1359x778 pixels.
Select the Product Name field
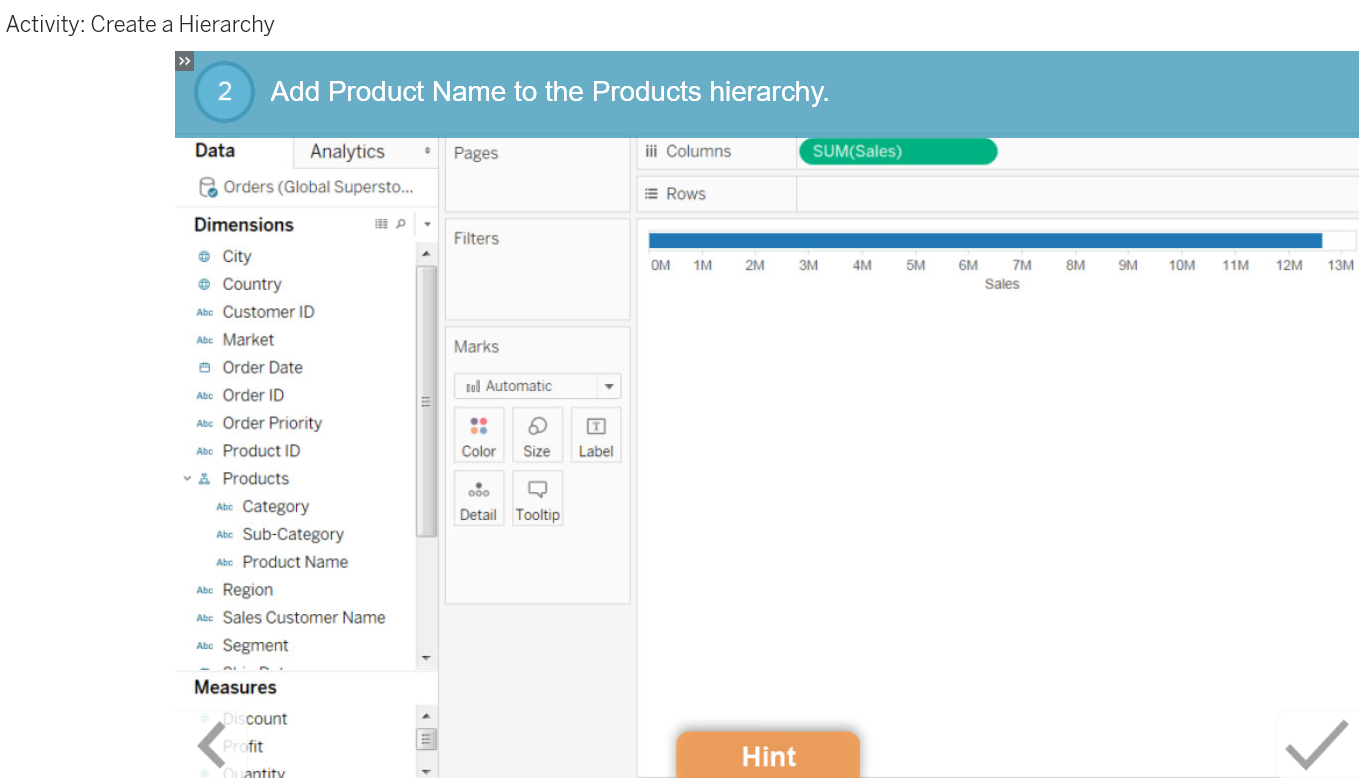295,563
